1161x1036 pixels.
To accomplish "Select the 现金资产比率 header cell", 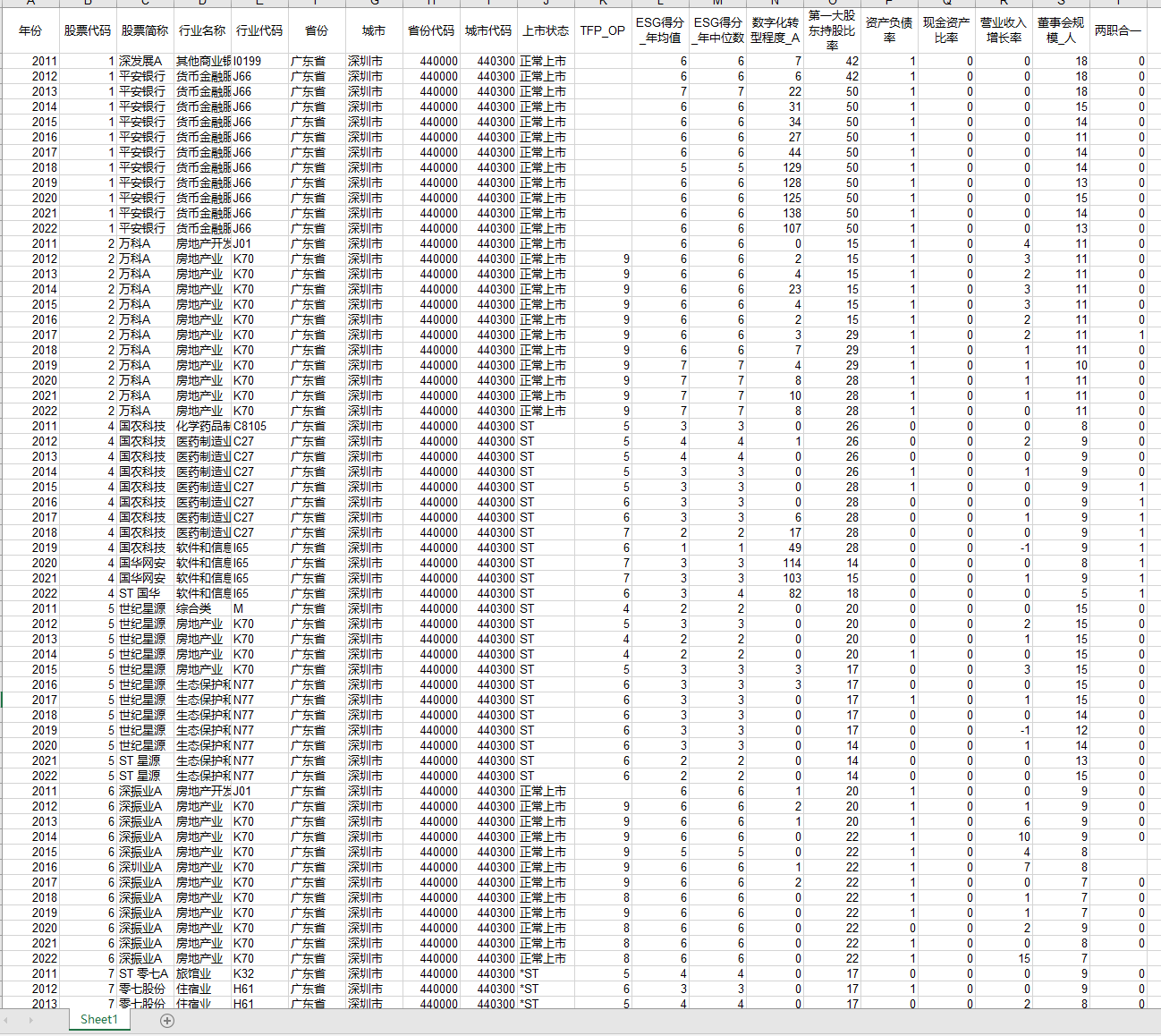I will [946, 30].
